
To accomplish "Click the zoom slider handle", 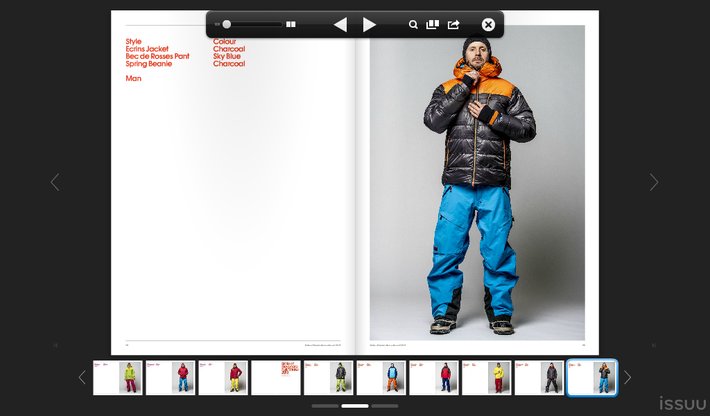I will point(227,23).
